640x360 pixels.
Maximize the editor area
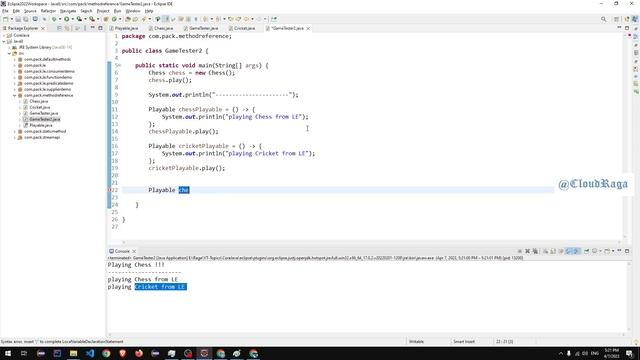pos(627,28)
